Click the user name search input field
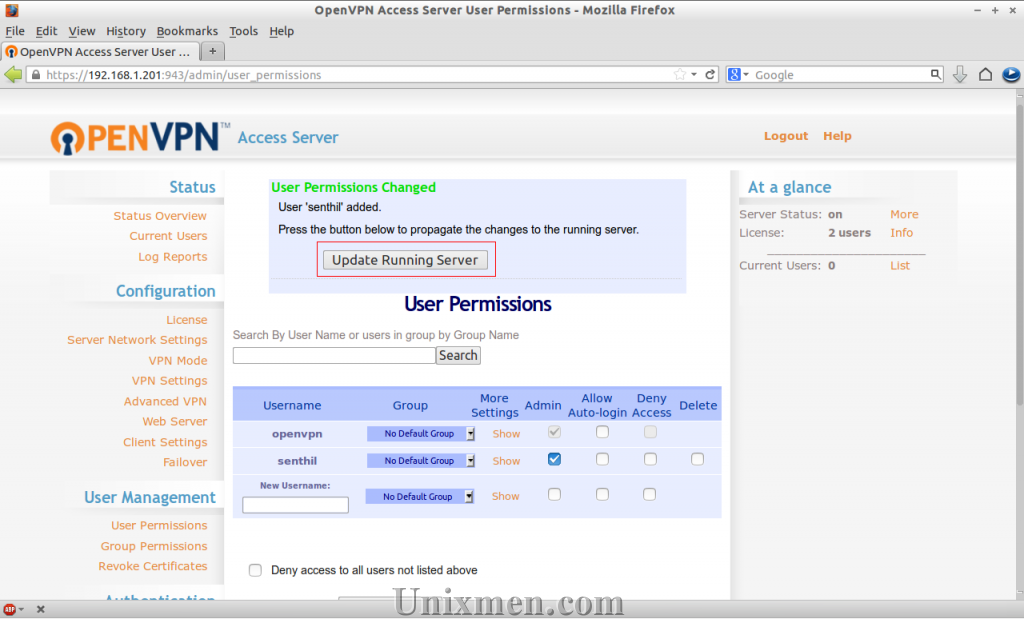The width and height of the screenshot is (1024, 619). click(334, 355)
